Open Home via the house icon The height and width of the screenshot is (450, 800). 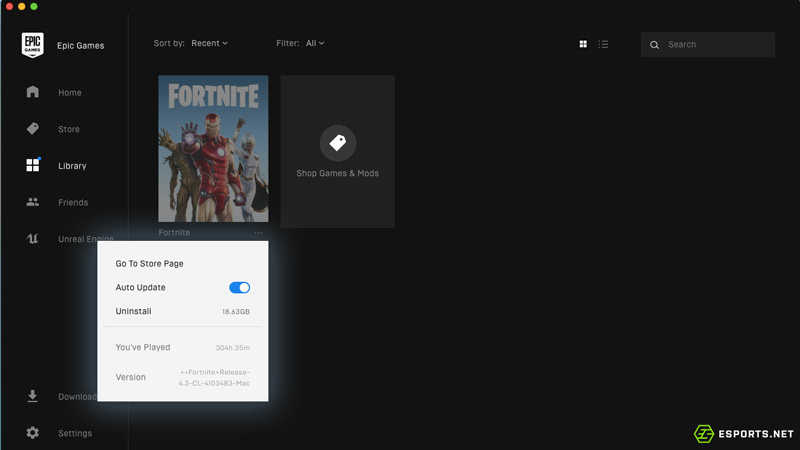(33, 92)
